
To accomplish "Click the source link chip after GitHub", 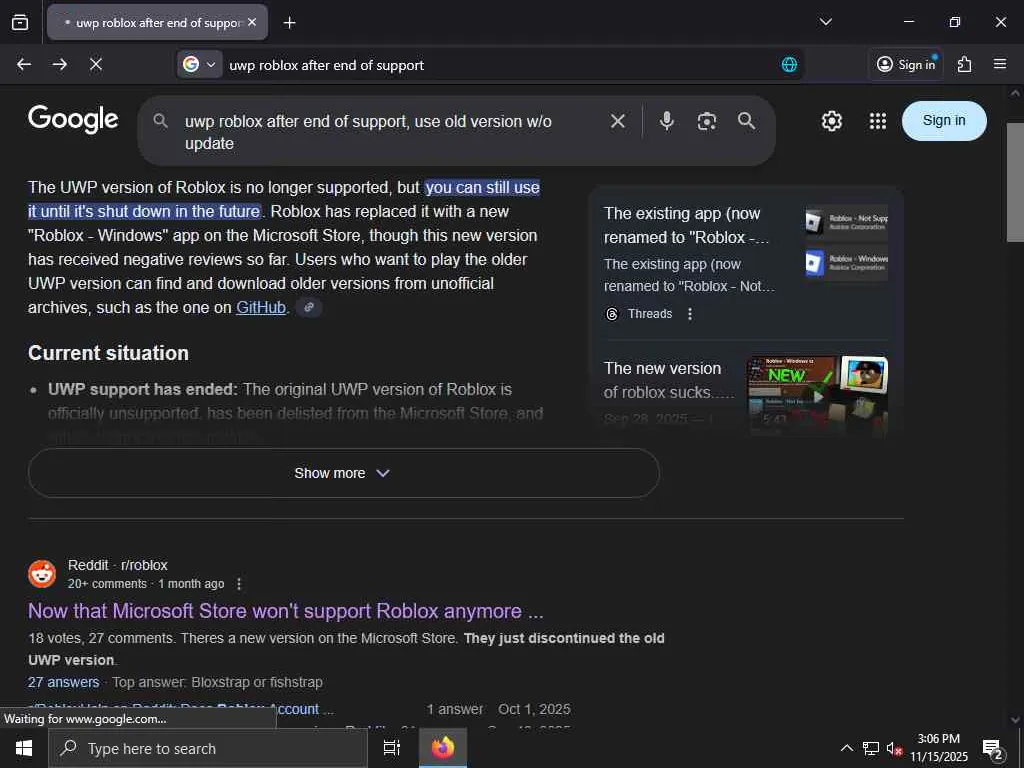I will [309, 307].
